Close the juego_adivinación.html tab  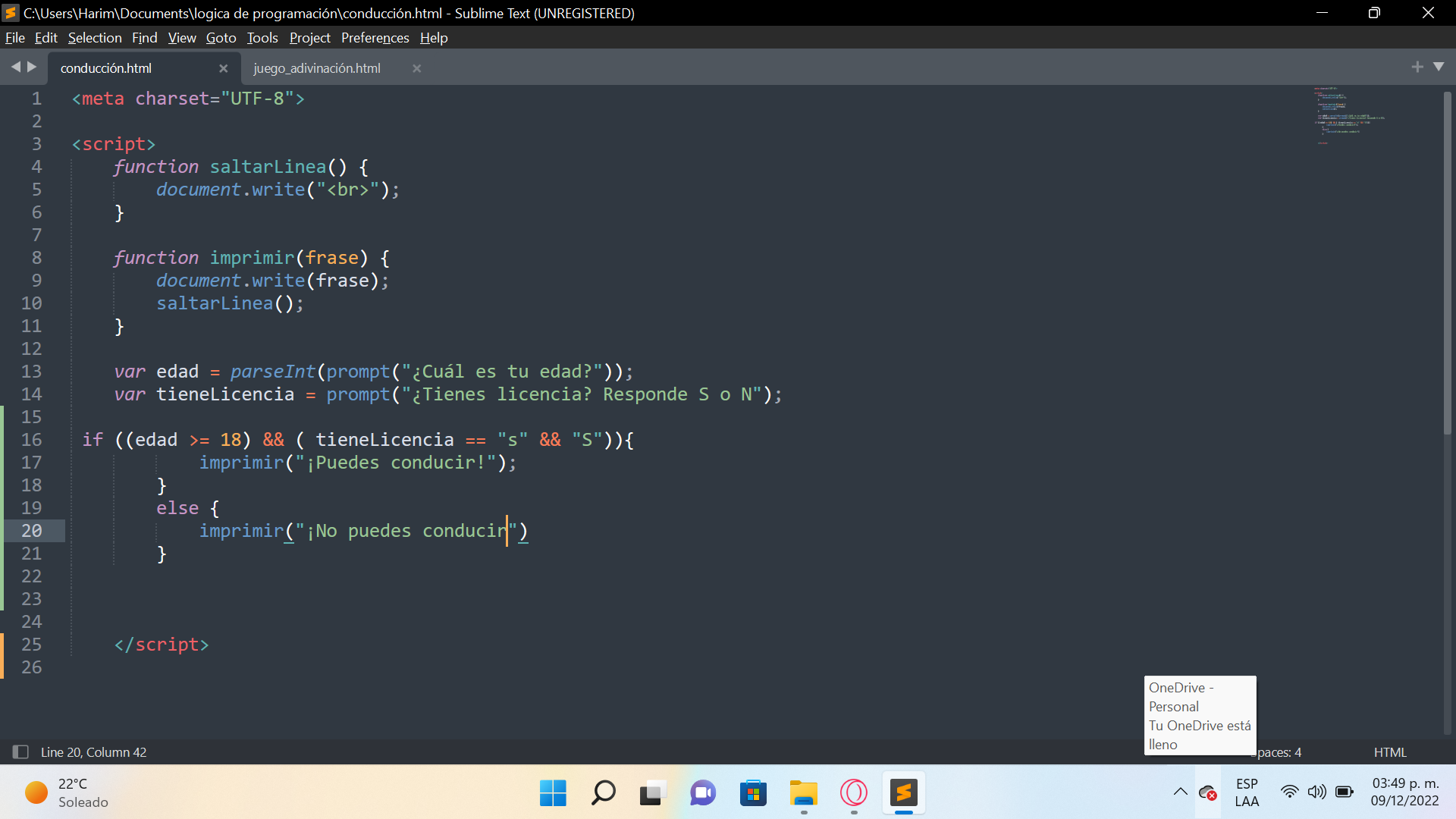[416, 68]
